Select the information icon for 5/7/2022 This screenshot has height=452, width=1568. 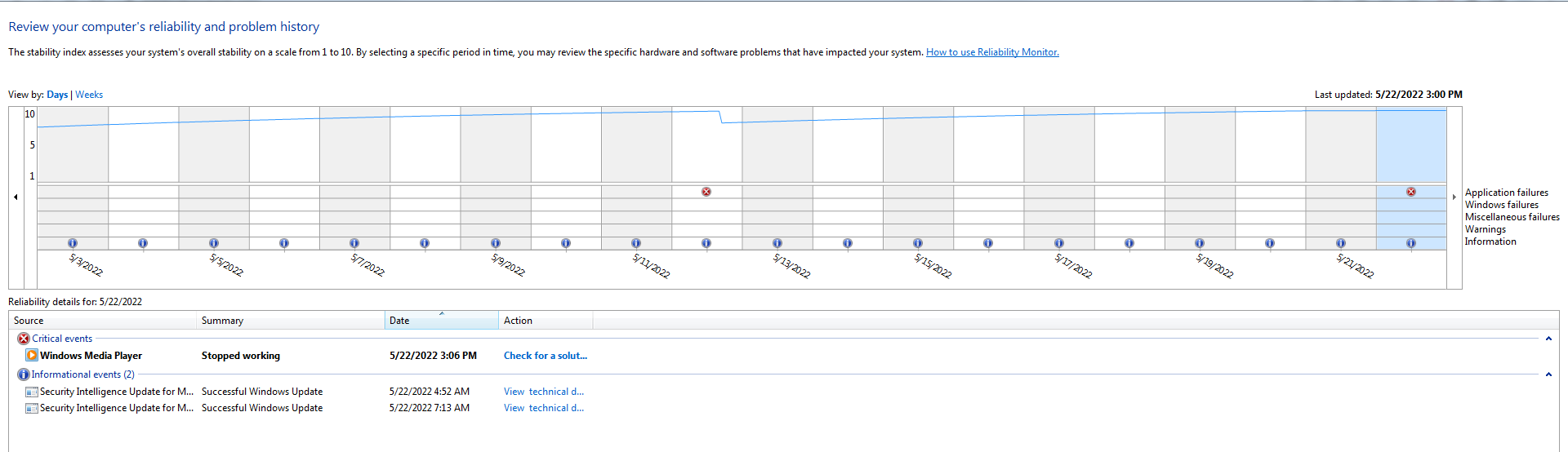pyautogui.click(x=354, y=243)
